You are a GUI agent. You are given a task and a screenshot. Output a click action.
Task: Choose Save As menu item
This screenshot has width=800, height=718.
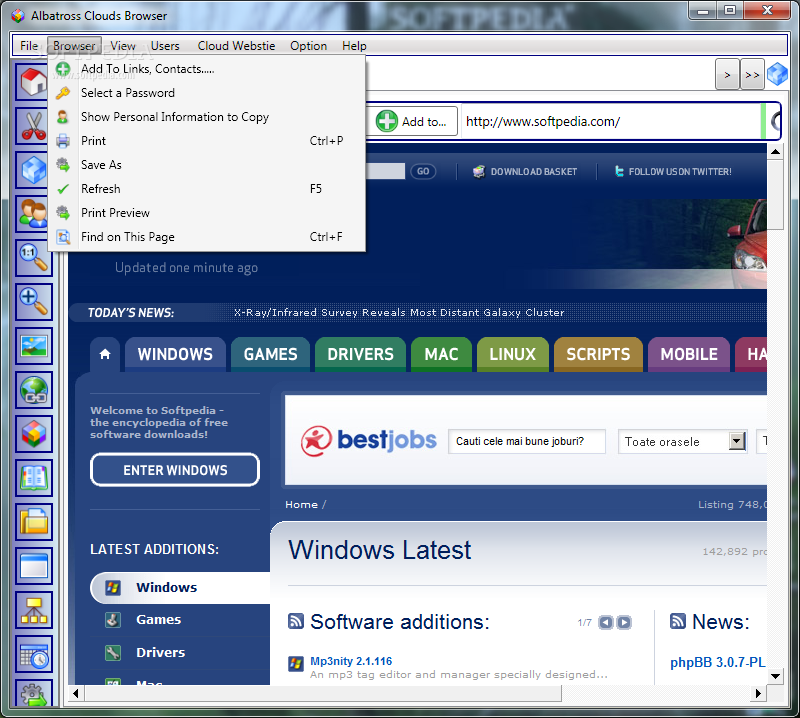(x=207, y=165)
